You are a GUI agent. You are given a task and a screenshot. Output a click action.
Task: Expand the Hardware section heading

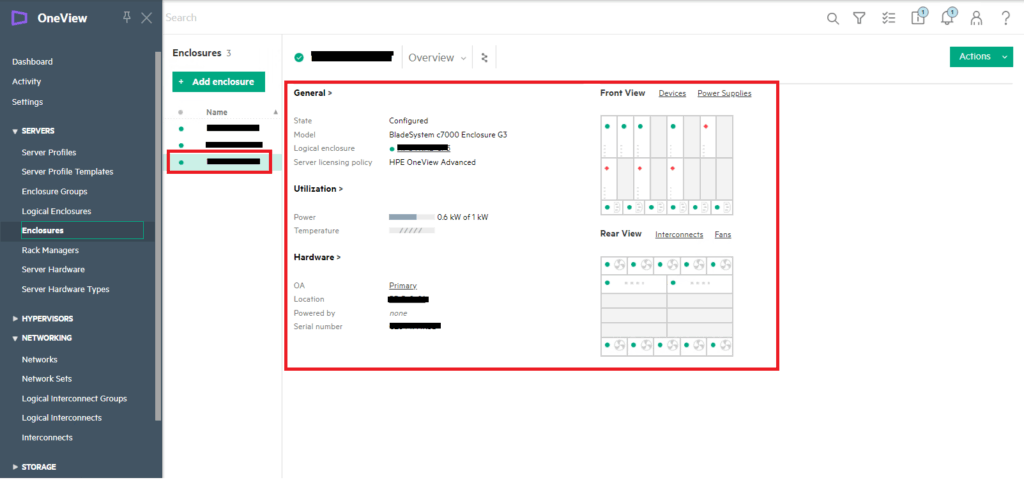click(317, 257)
